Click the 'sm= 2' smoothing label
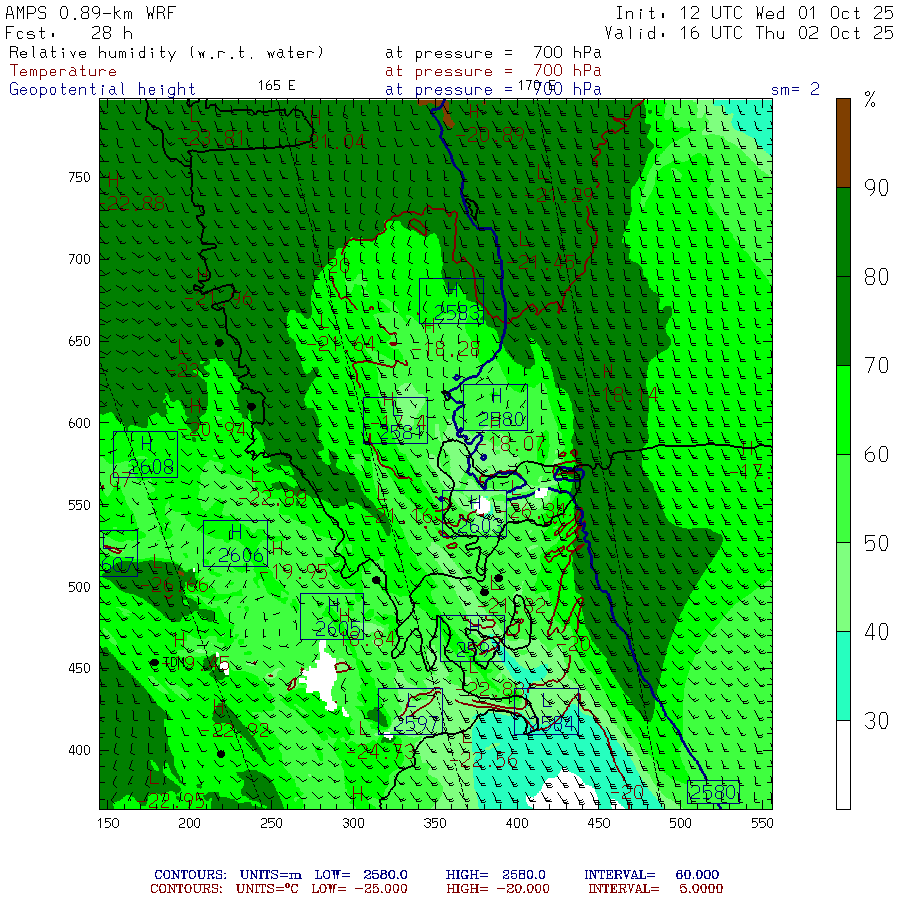 pos(795,89)
